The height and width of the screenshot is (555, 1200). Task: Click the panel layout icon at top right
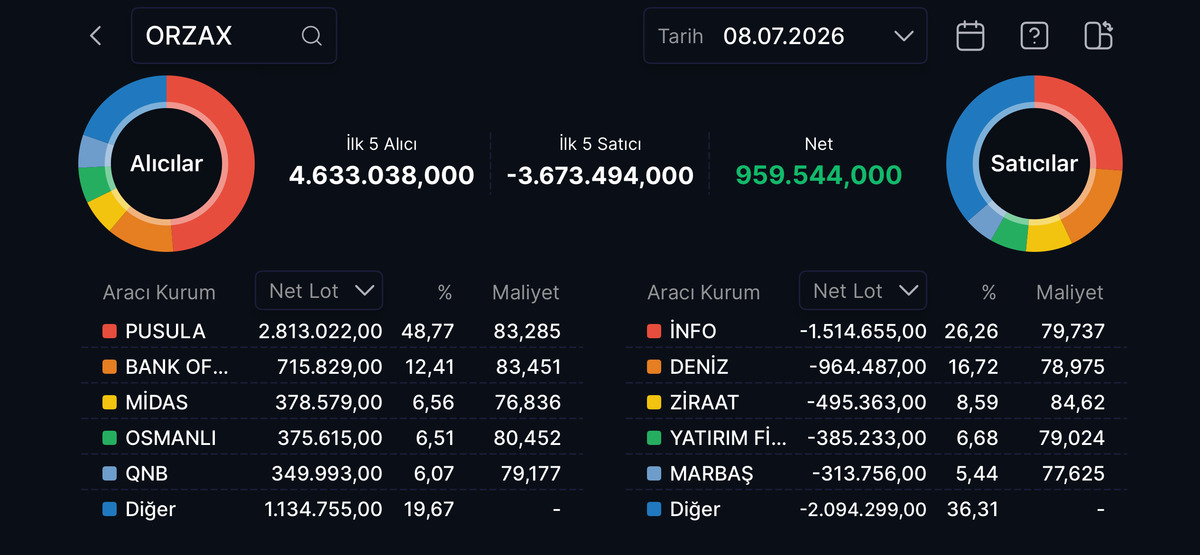[1098, 36]
